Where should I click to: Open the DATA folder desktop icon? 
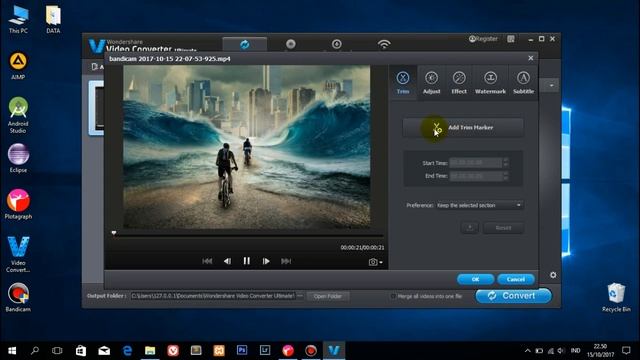click(x=53, y=19)
